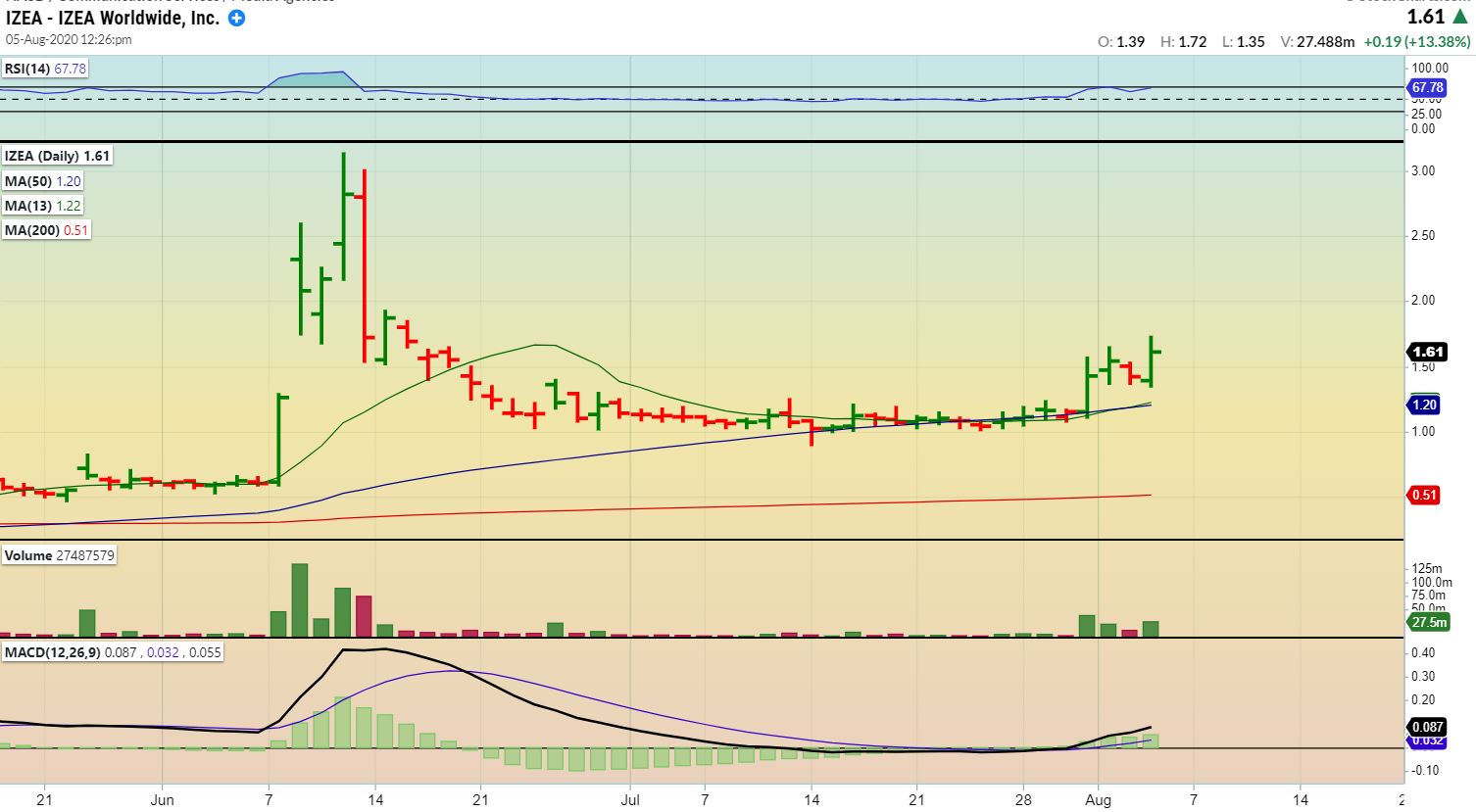Click the MA(200) moving average legend
Screen dimensions: 1476x812
pyautogui.click(x=46, y=230)
